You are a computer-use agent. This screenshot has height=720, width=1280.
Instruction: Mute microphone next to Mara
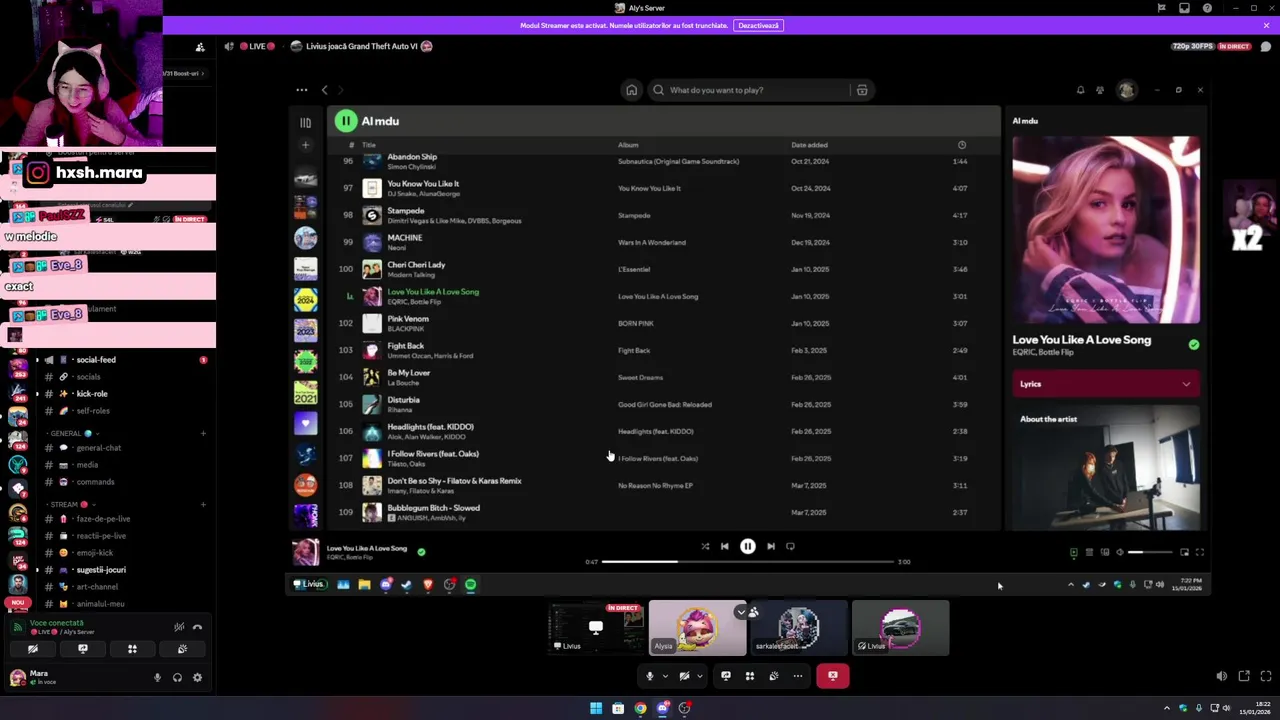[157, 678]
